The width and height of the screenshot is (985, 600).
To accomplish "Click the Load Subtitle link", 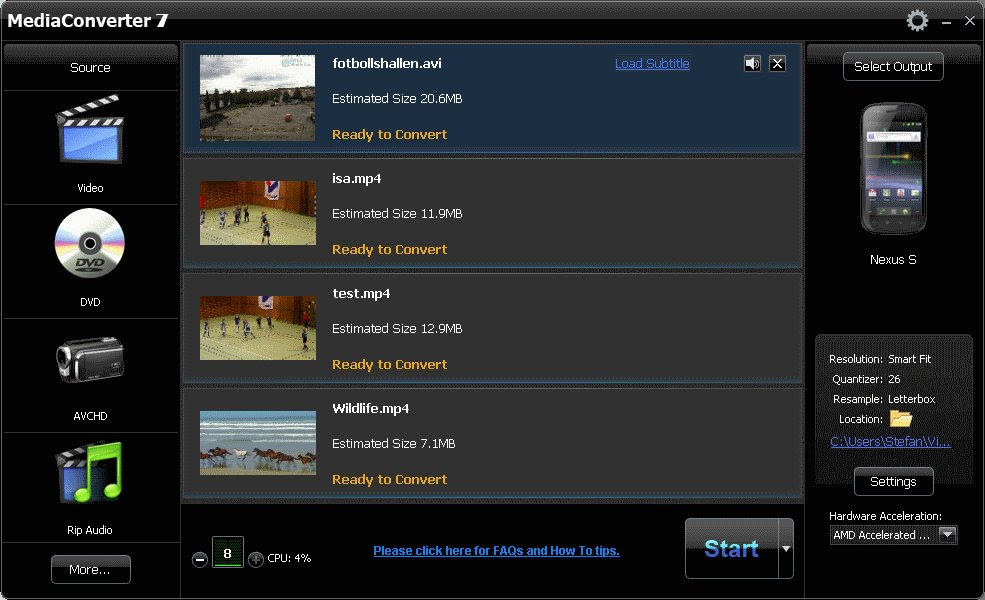I will click(x=652, y=63).
